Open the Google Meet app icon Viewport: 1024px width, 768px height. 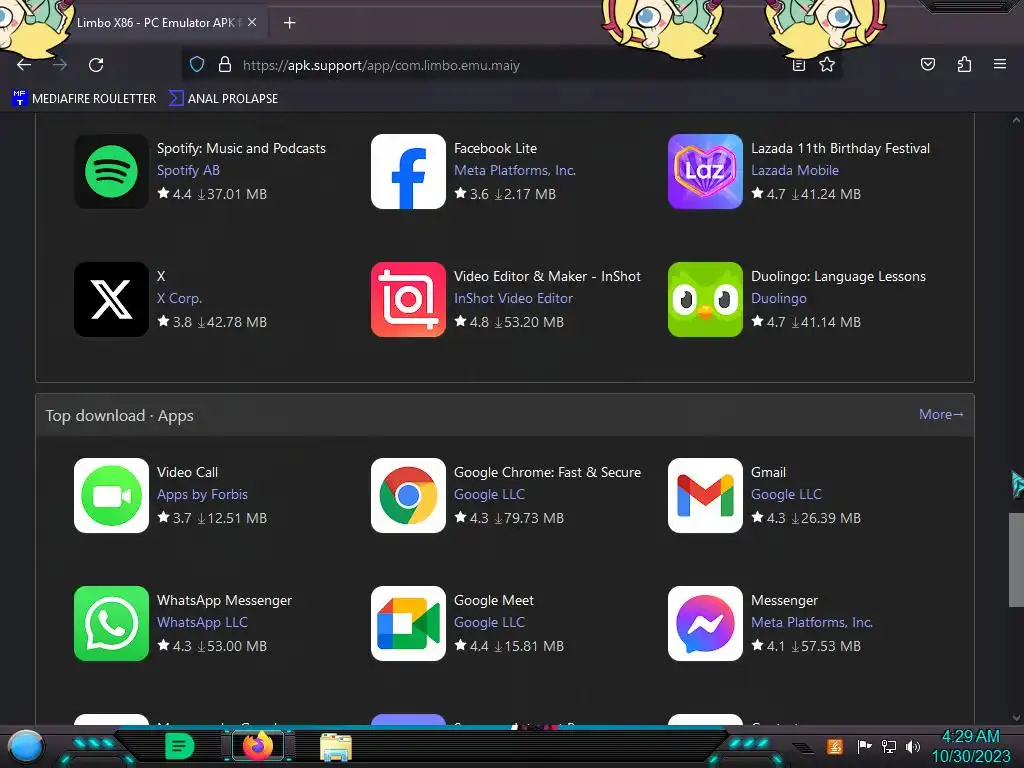click(x=408, y=624)
